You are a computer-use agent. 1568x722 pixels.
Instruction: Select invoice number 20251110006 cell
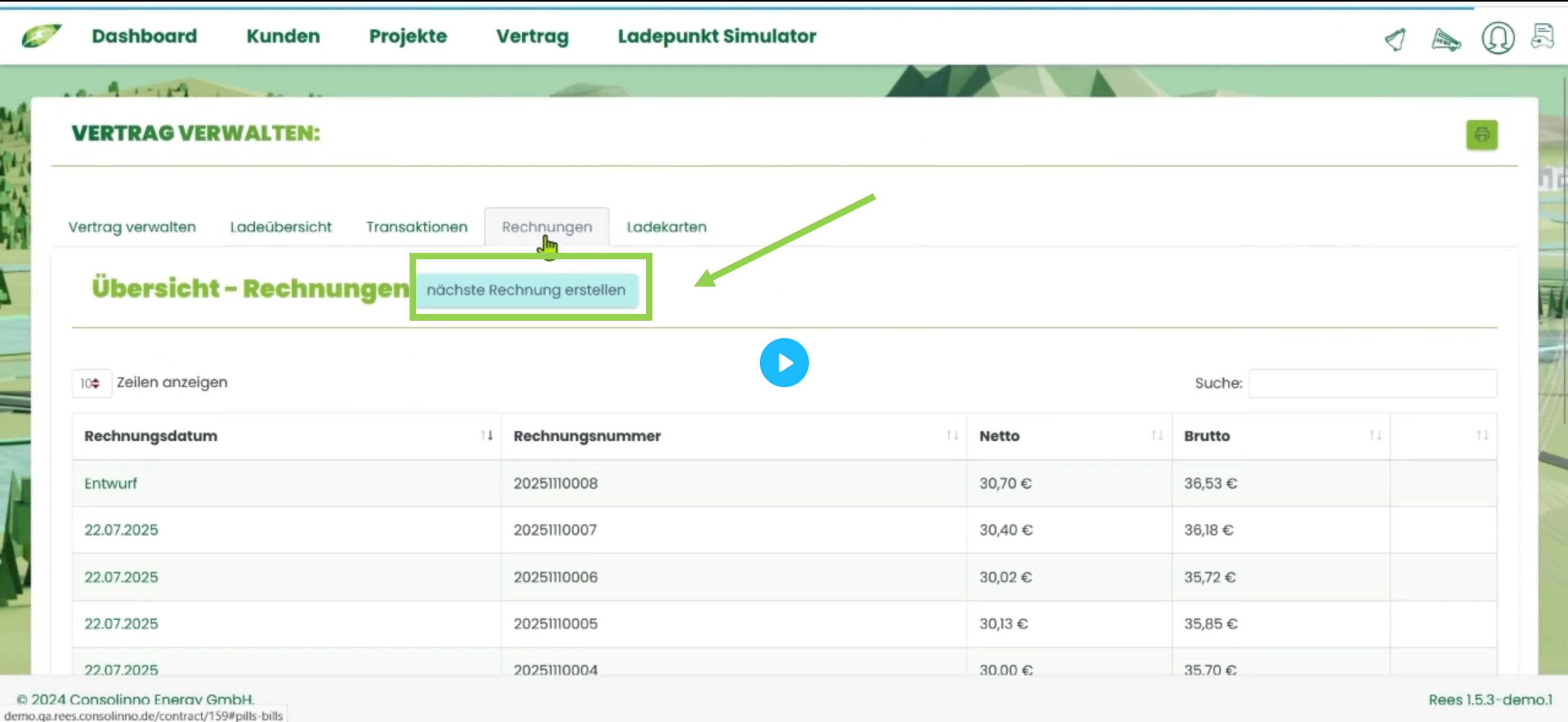pos(734,577)
